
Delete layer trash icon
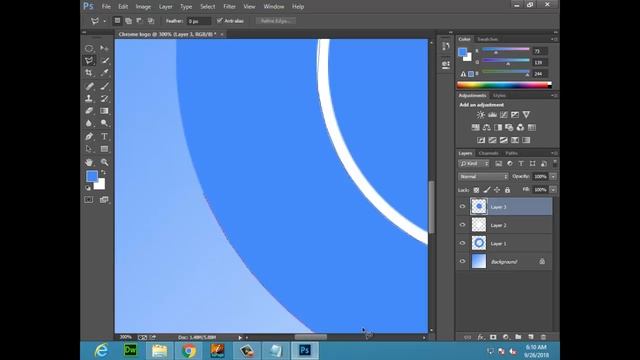click(x=543, y=337)
